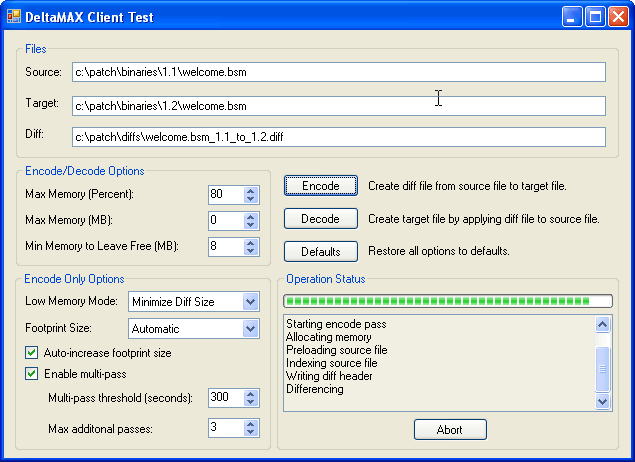Viewport: 635px width, 462px height.
Task: Increase Max Memory (Percent) with up arrow
Action: (x=251, y=191)
